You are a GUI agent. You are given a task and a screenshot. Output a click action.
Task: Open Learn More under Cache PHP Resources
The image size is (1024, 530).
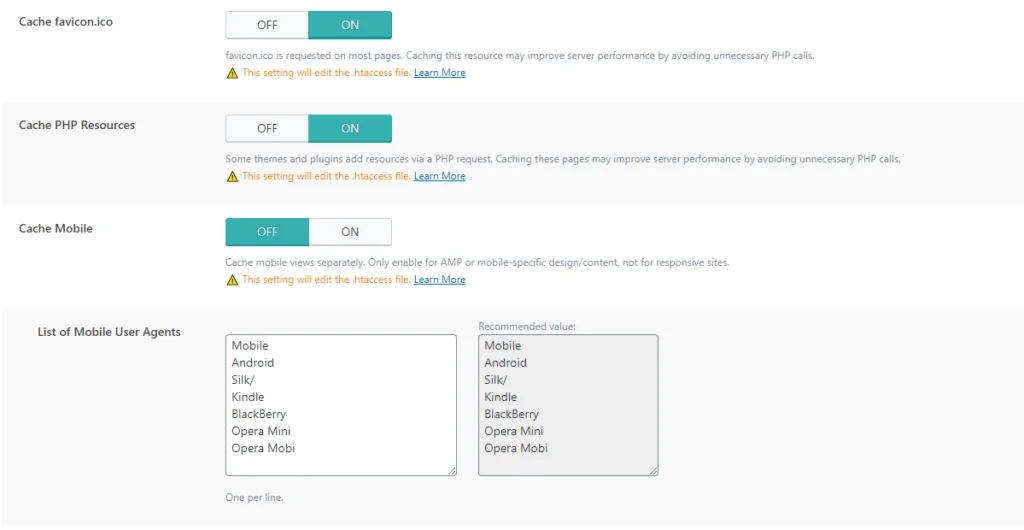440,176
